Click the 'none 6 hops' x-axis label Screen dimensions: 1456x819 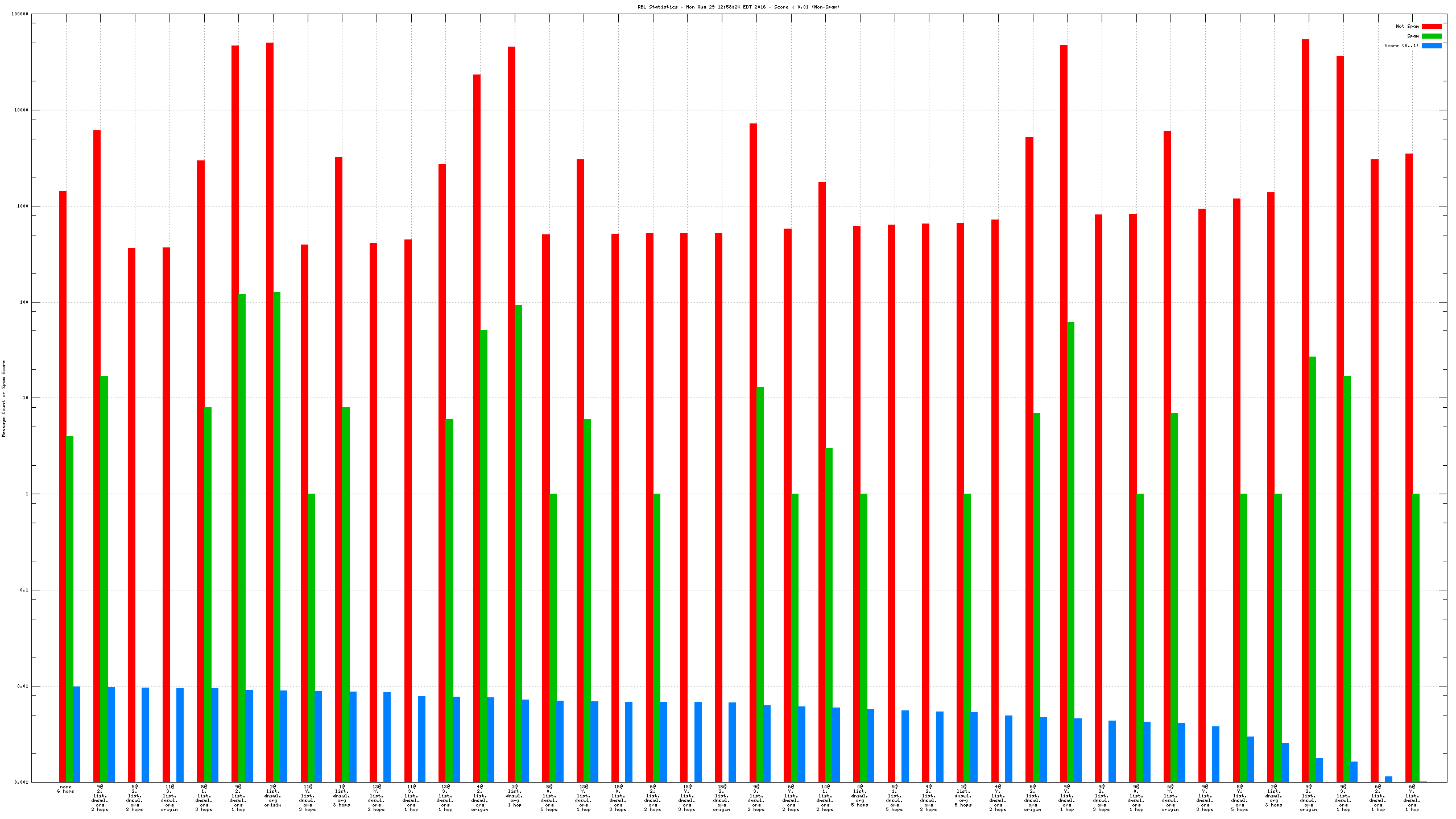pyautogui.click(x=65, y=789)
